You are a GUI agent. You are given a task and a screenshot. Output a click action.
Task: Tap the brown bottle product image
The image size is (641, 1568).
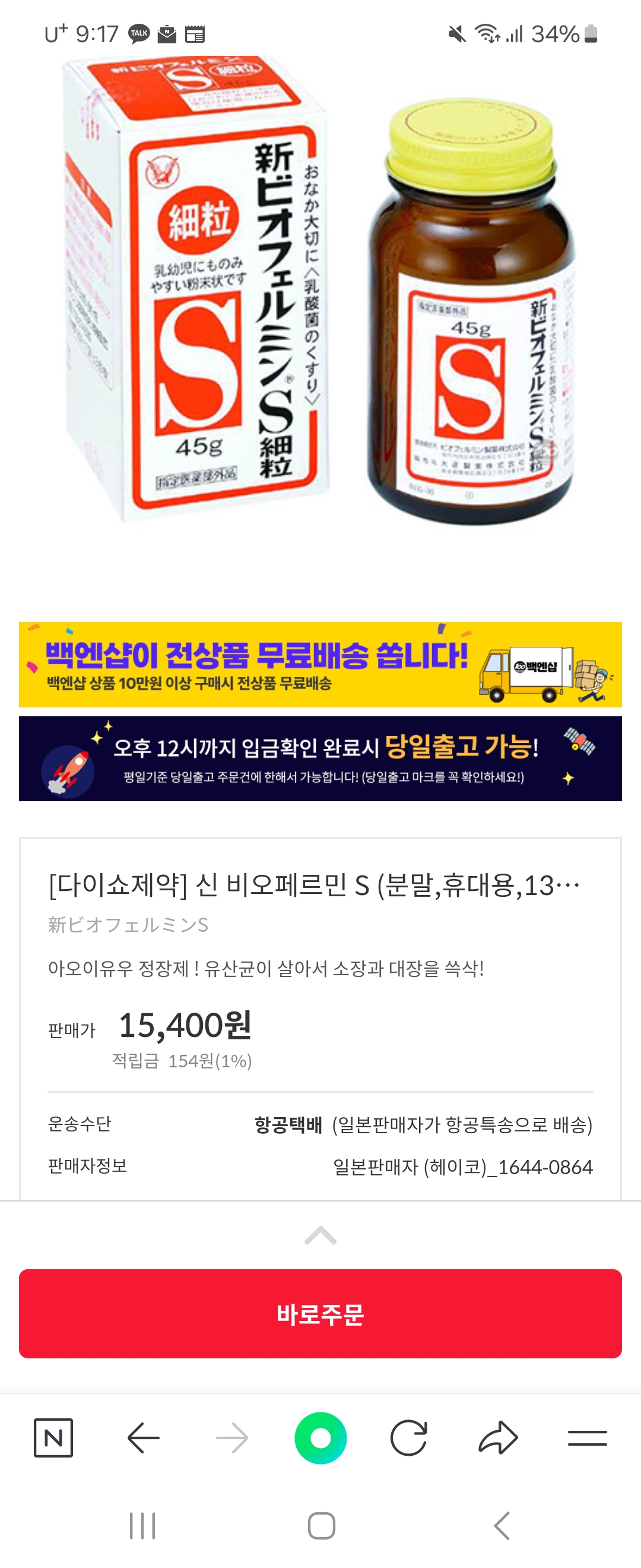click(x=471, y=311)
